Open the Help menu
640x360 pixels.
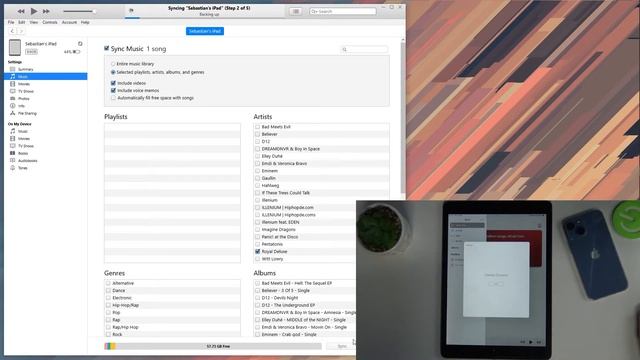click(x=85, y=22)
